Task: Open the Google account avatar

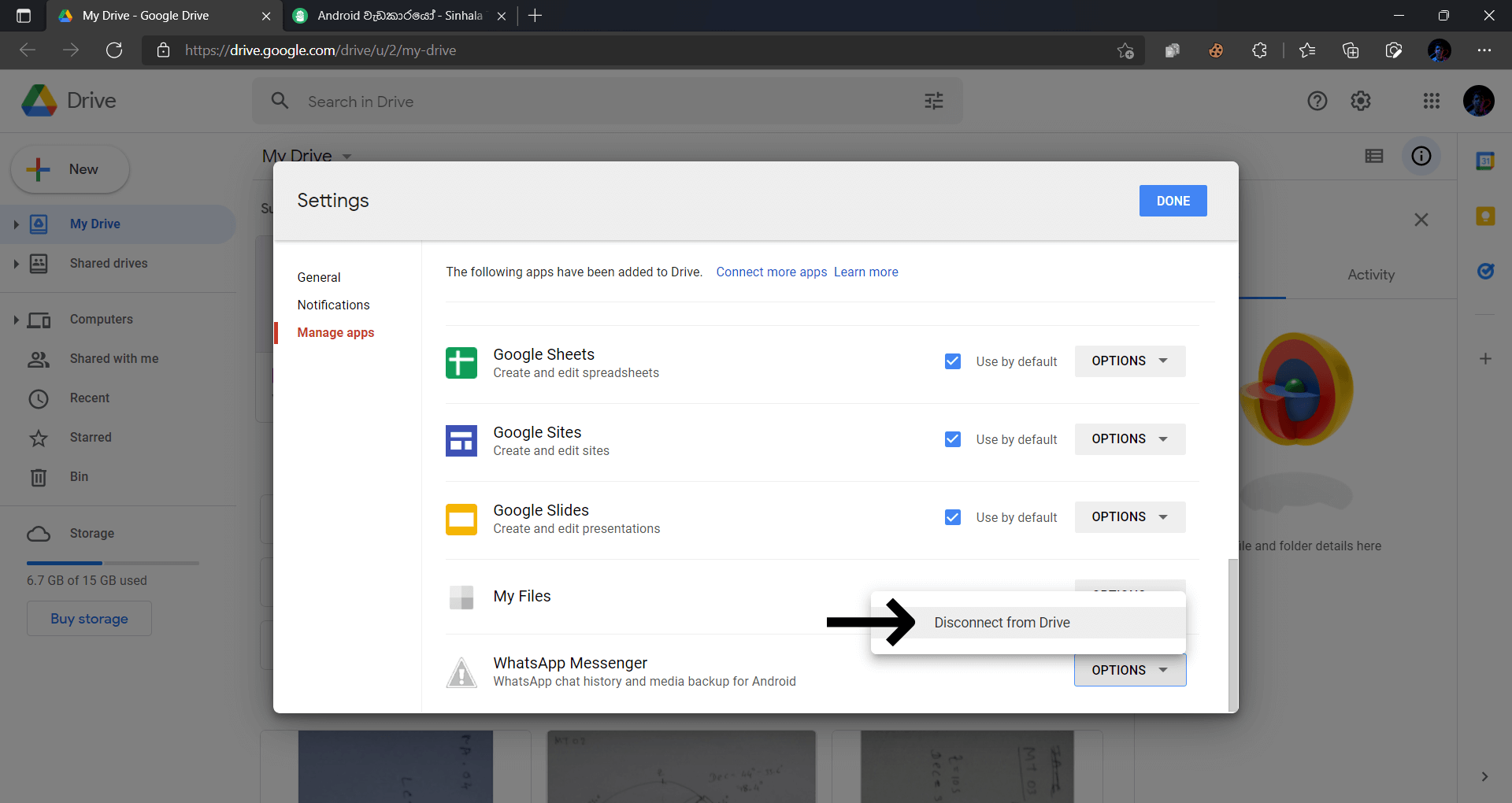Action: click(1479, 101)
